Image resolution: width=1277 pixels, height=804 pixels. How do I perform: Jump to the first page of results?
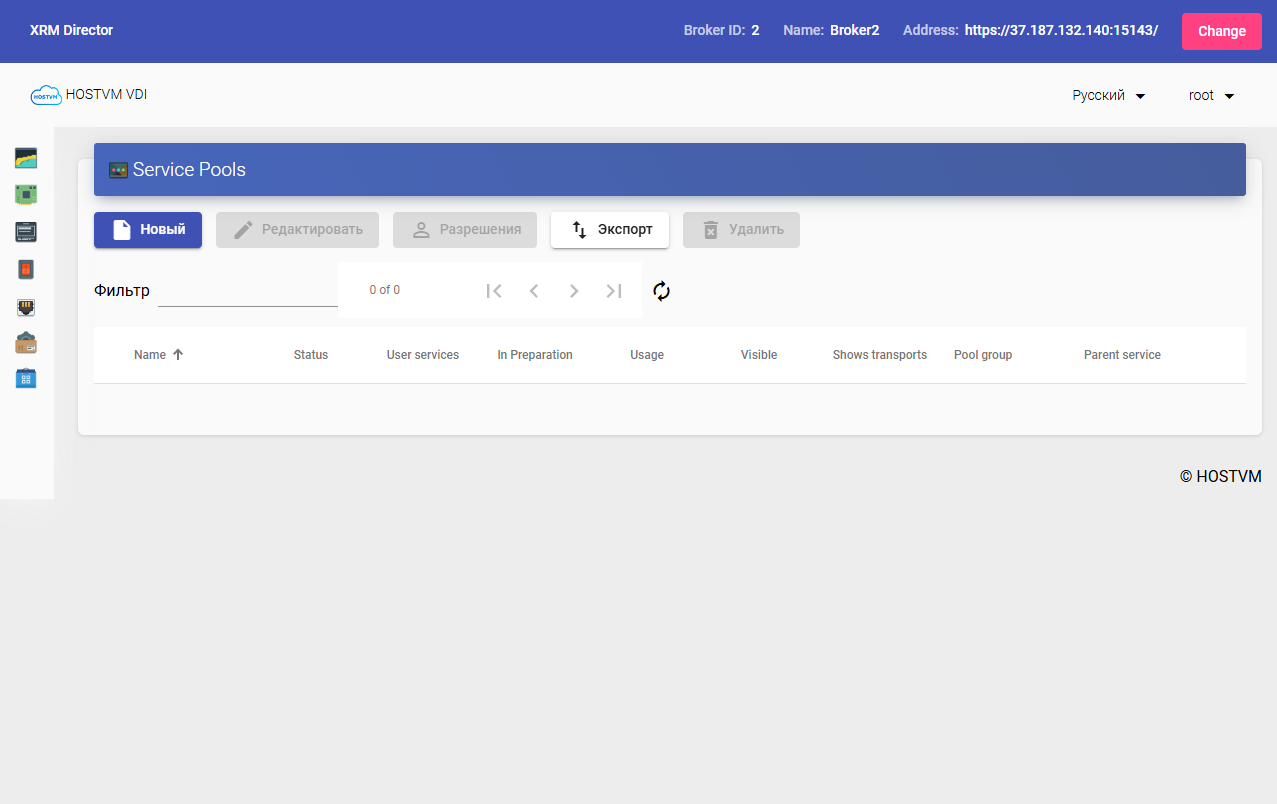pyautogui.click(x=493, y=291)
